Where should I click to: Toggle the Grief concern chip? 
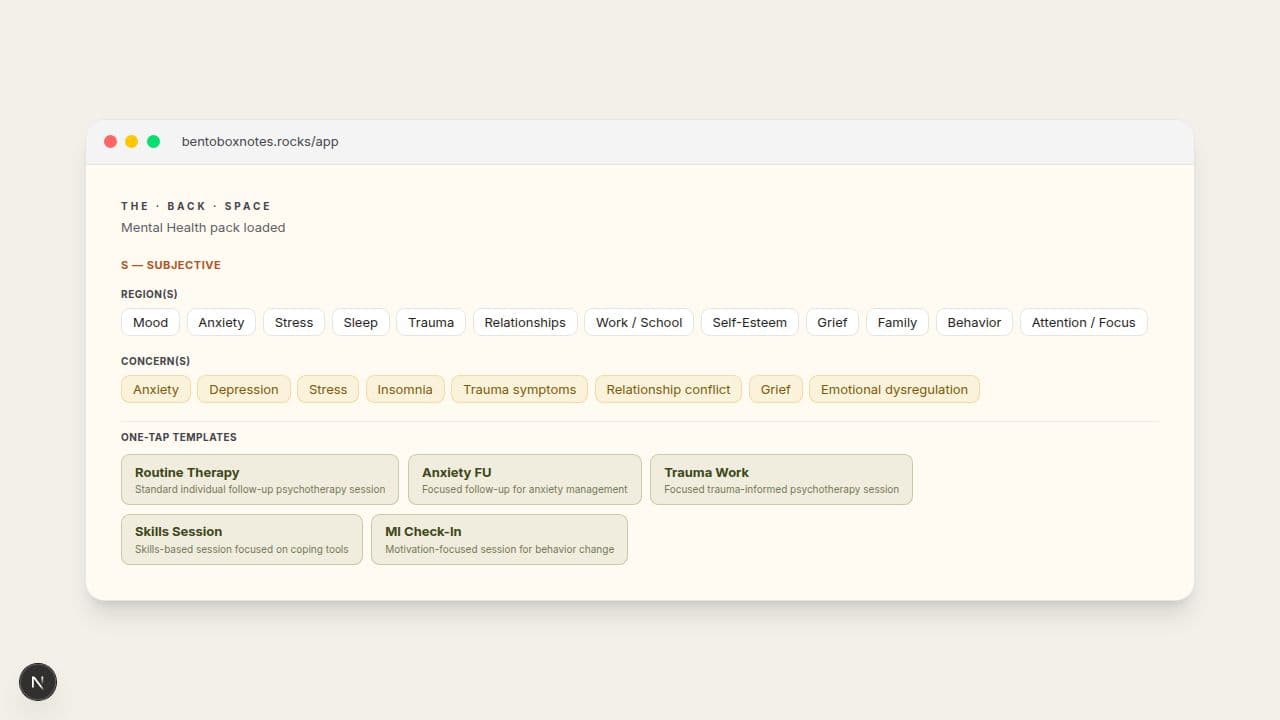(x=776, y=389)
